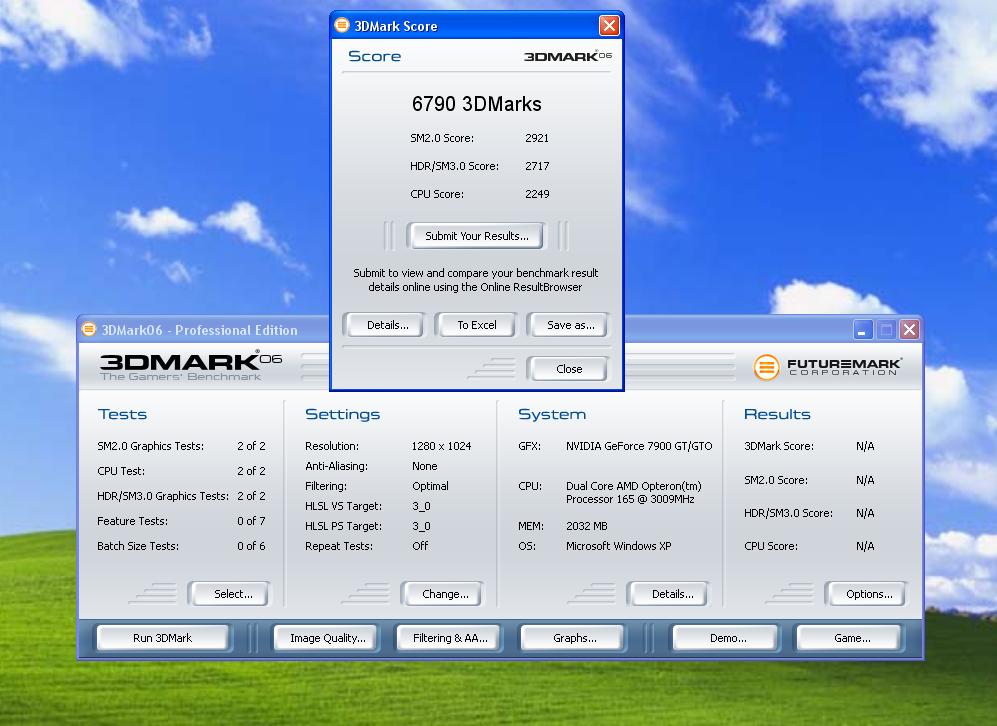This screenshot has width=997, height=726.
Task: Close the 3DMark06 Professional Edition window
Action: (x=909, y=329)
